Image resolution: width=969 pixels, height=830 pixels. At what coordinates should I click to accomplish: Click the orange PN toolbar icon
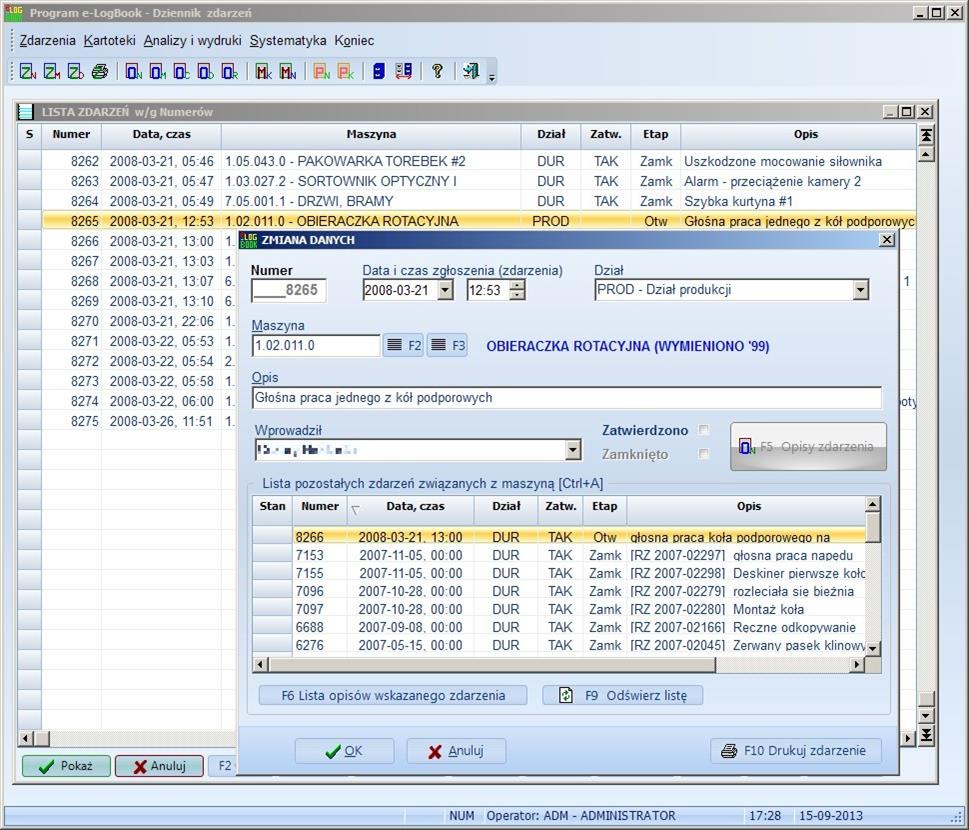pos(322,72)
